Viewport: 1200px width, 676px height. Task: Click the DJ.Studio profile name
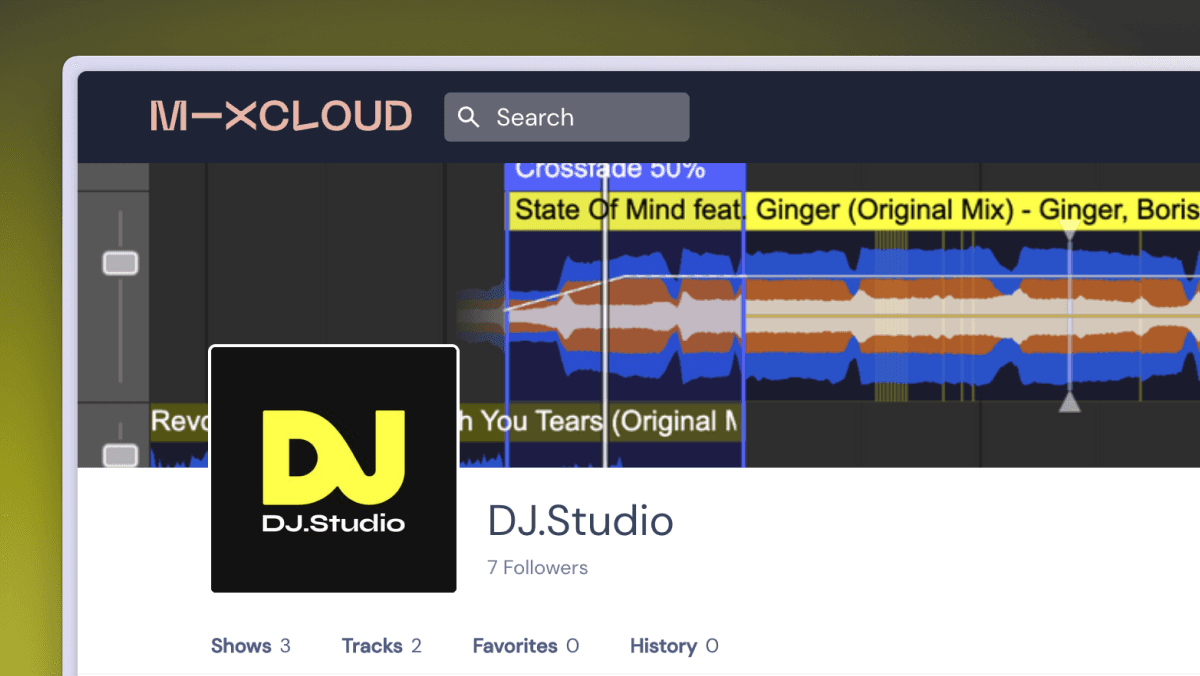point(580,521)
